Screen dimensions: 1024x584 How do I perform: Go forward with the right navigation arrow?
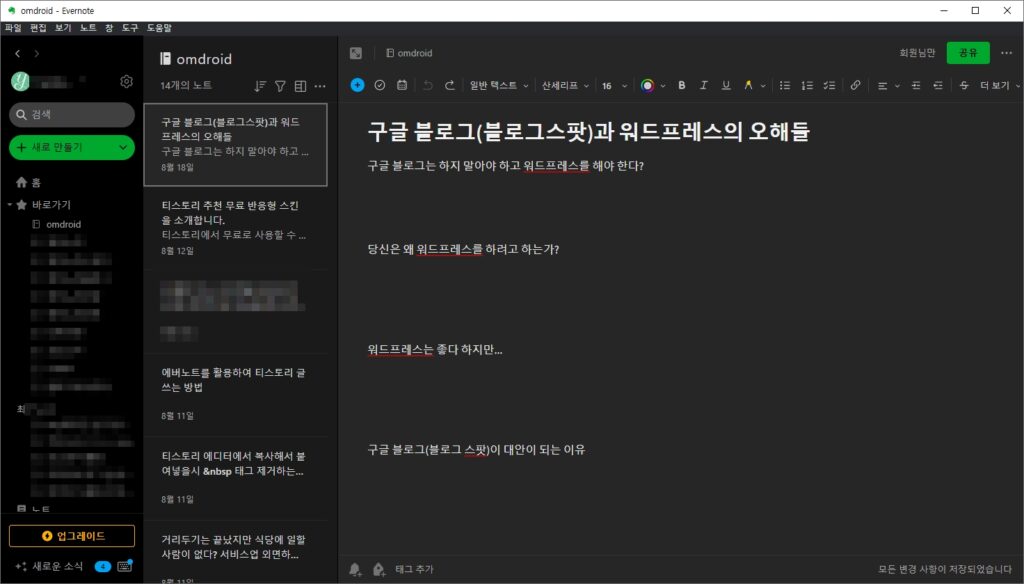coord(37,54)
